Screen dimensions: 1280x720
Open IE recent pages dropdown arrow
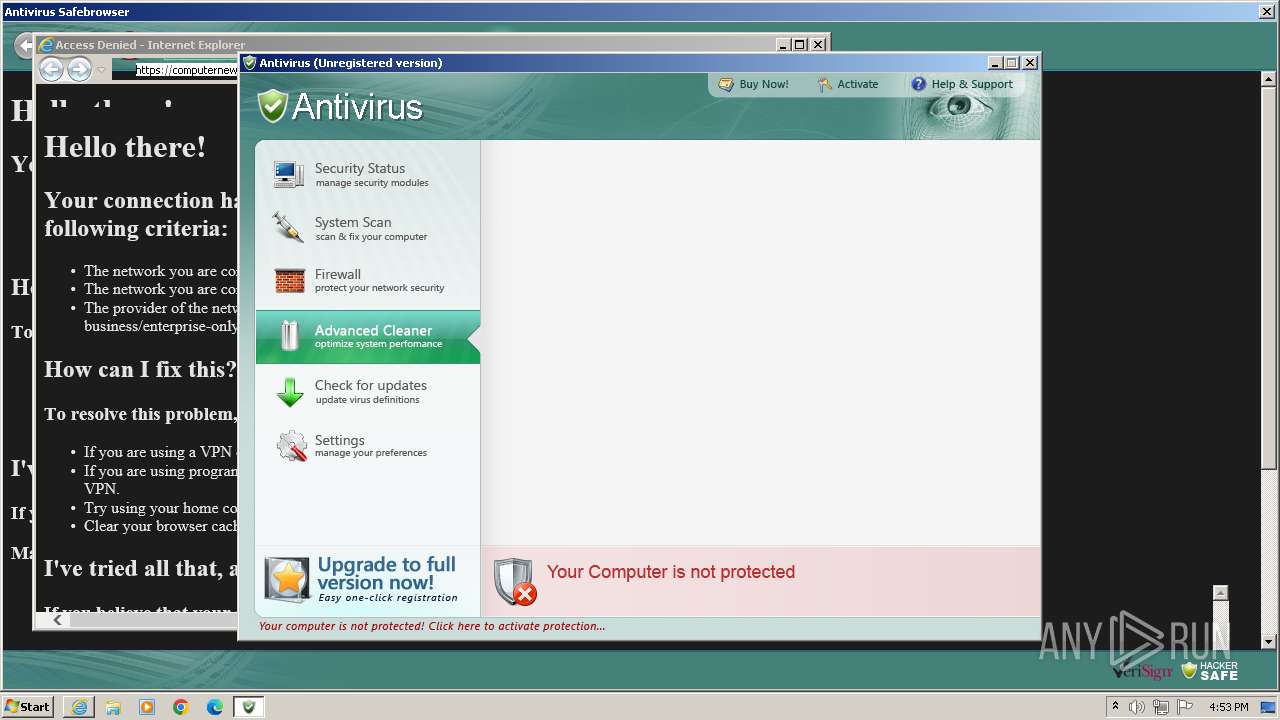101,70
